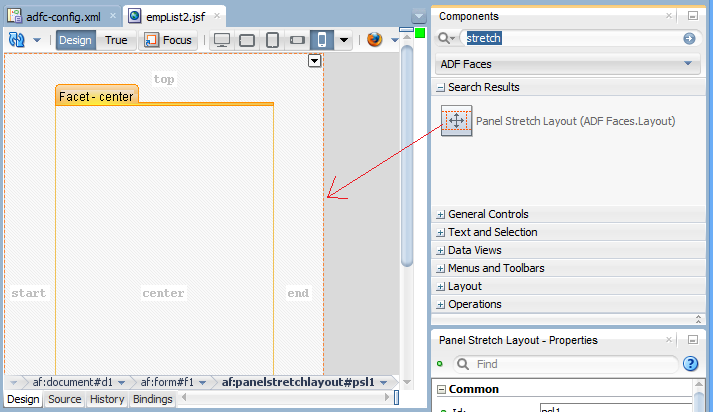Switch to the Source tab
Image resolution: width=713 pixels, height=412 pixels.
65,399
